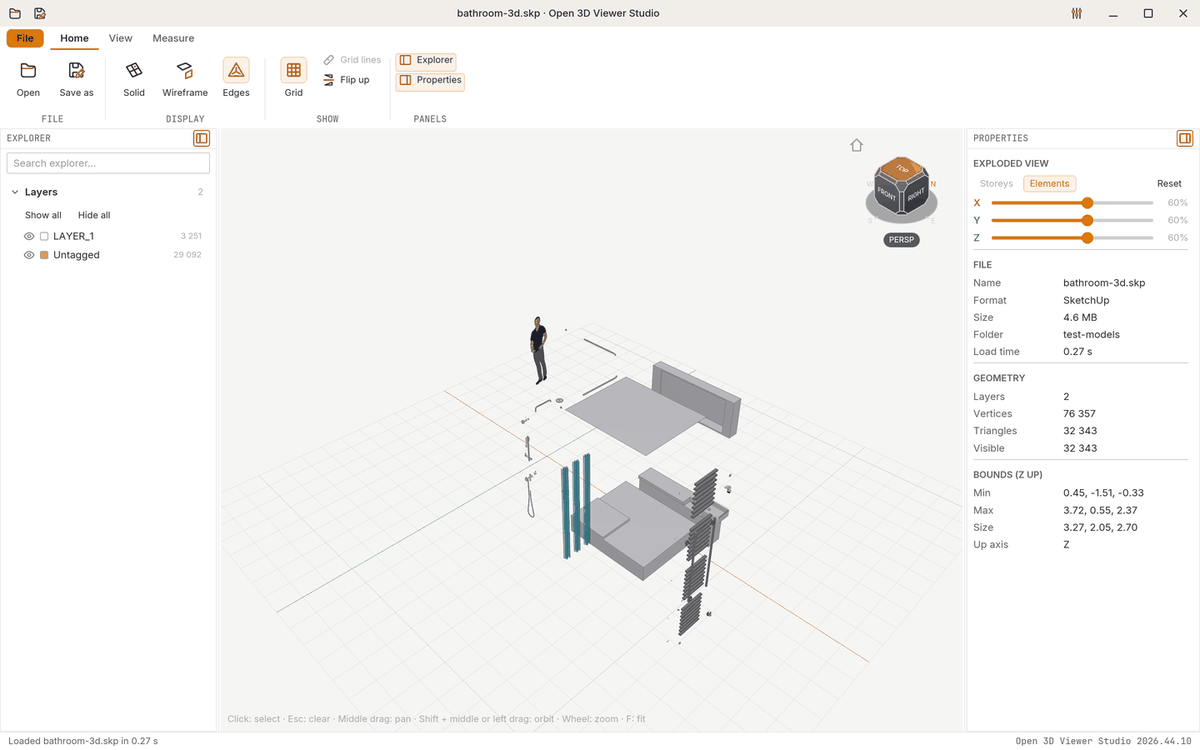Open the File menu
The image size is (1200, 750).
[x=25, y=38]
